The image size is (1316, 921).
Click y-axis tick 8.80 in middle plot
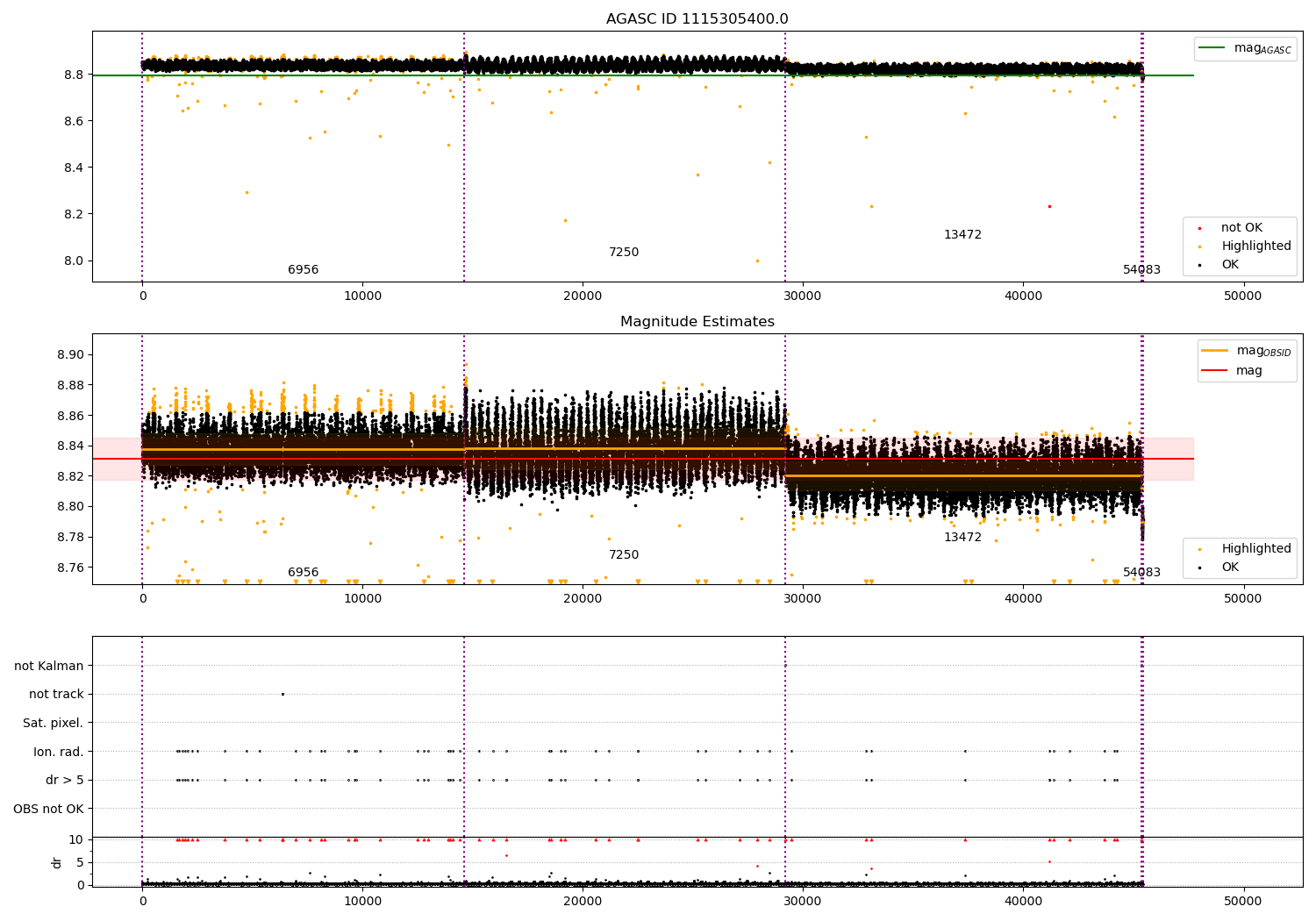(x=70, y=507)
